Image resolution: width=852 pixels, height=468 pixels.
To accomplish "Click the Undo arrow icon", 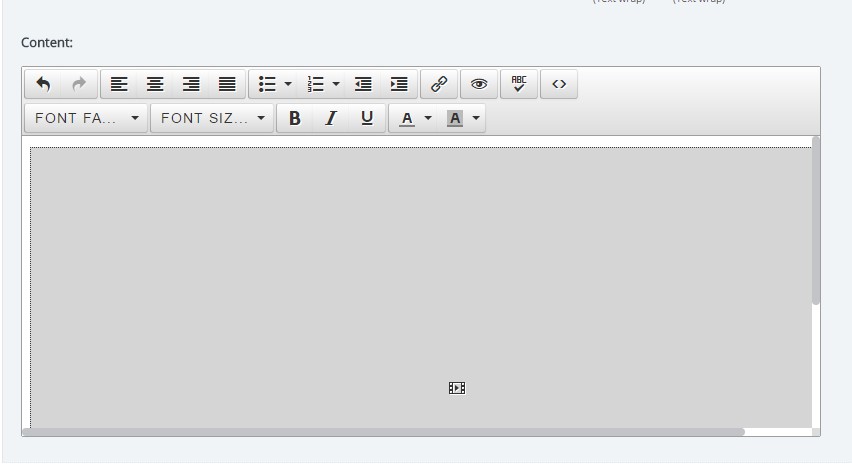I will 43,84.
